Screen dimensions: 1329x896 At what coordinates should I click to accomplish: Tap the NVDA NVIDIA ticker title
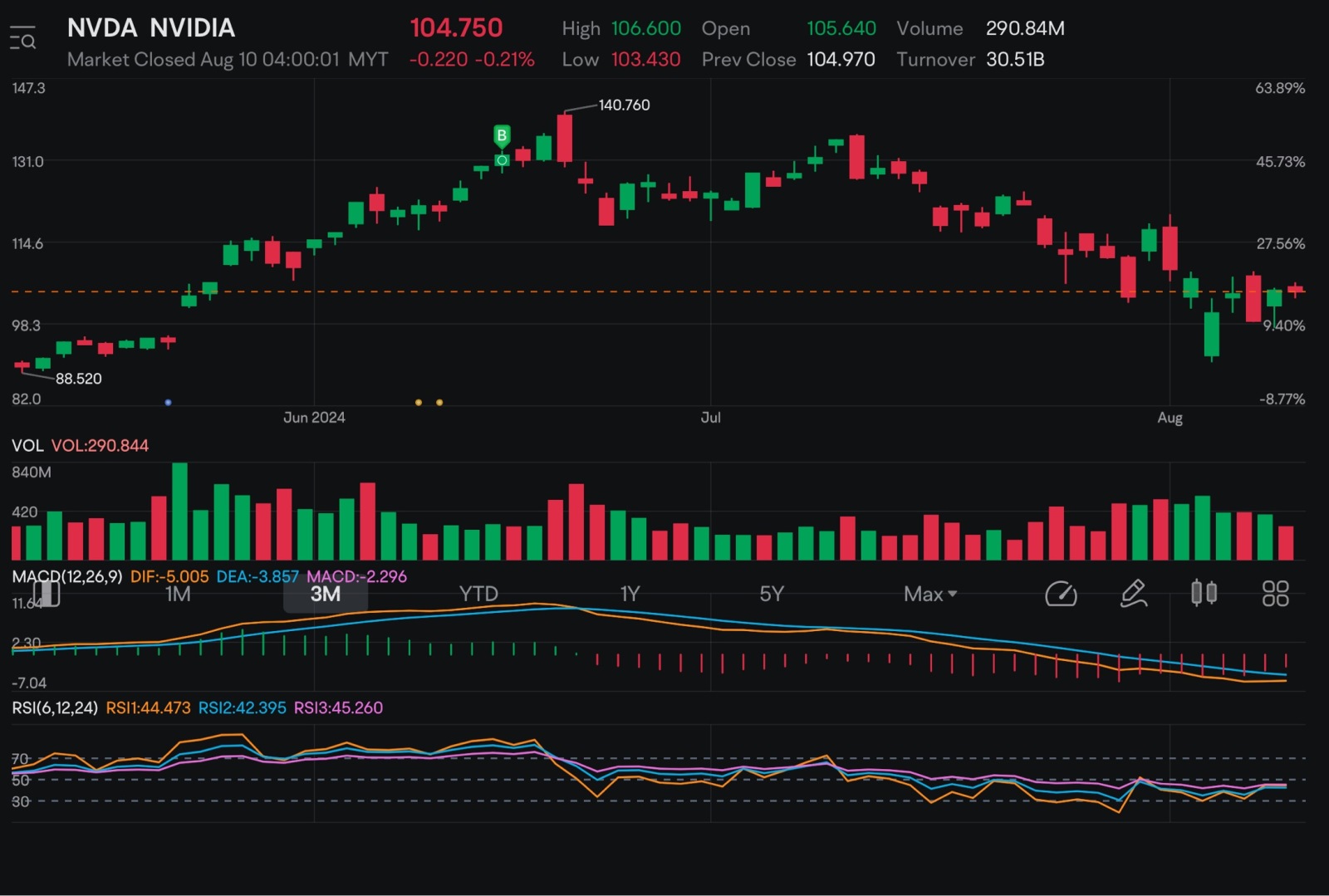point(151,27)
